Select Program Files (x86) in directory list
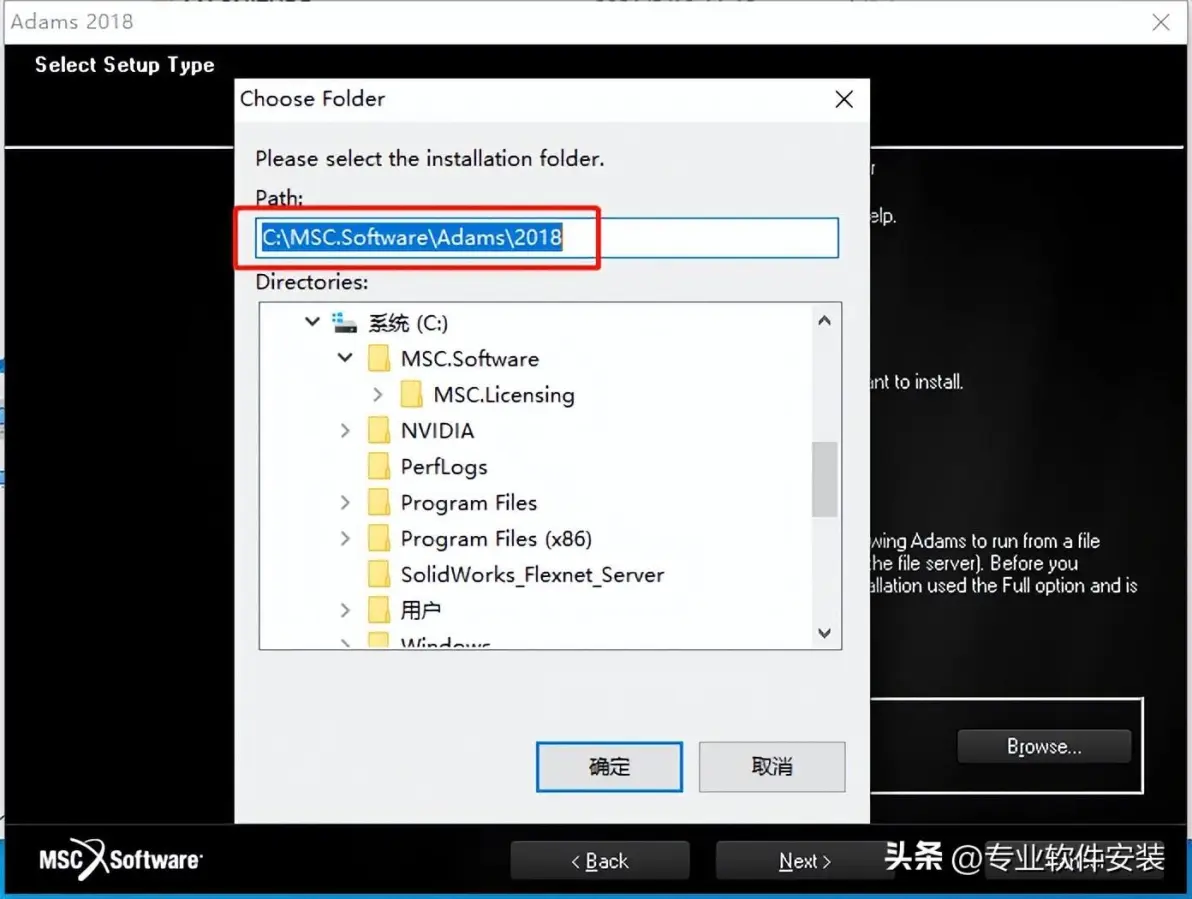The width and height of the screenshot is (1192, 899). 496,539
